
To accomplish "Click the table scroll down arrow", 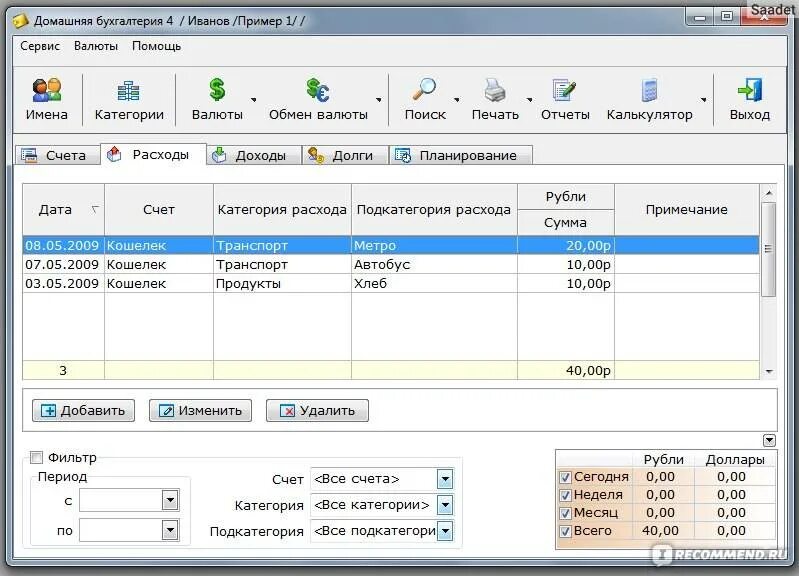I will pyautogui.click(x=768, y=371).
